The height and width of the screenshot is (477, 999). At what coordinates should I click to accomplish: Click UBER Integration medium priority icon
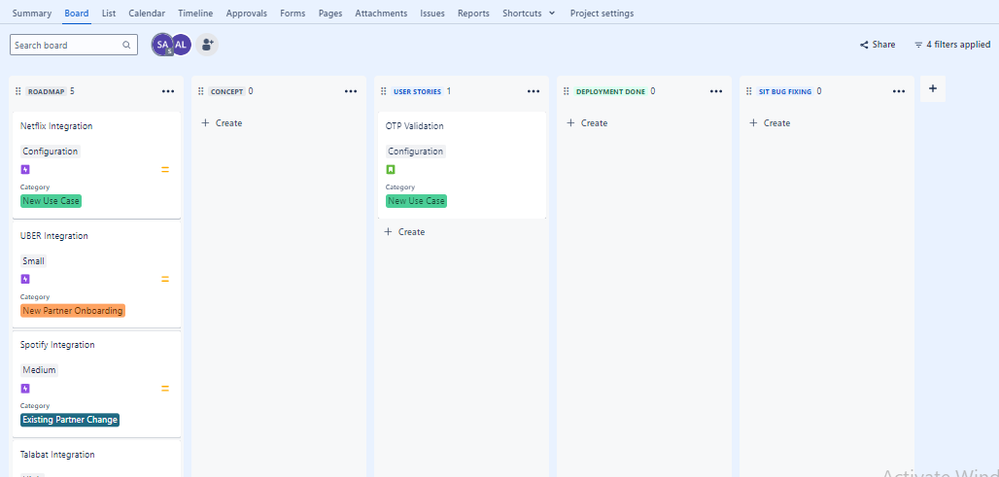point(165,279)
